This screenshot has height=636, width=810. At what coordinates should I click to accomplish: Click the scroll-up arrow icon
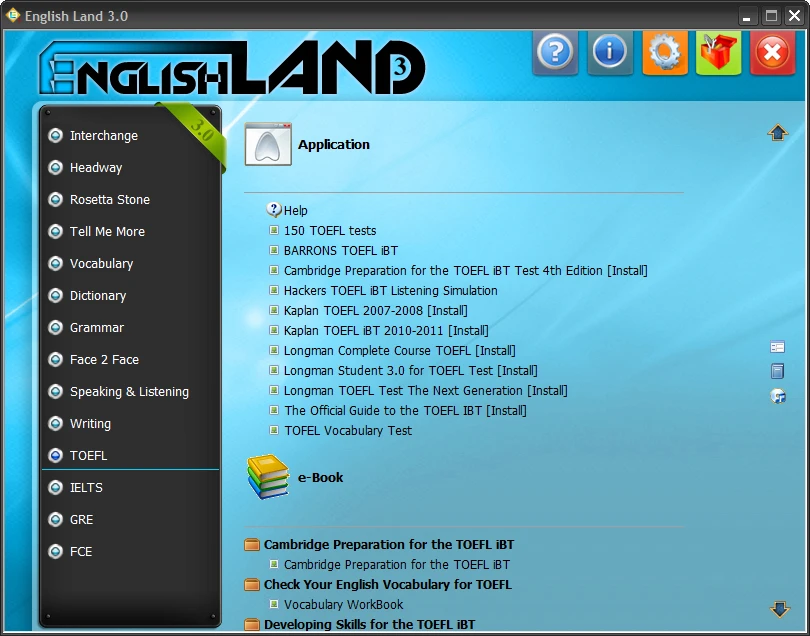coord(778,133)
